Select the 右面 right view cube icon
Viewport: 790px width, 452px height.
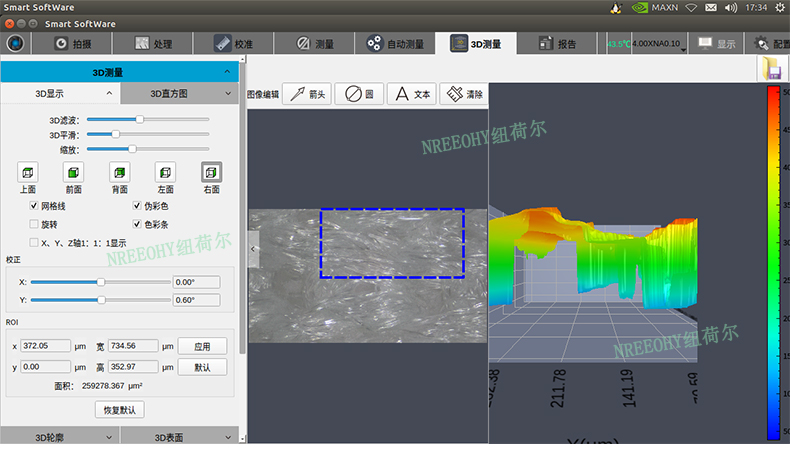[x=212, y=172]
